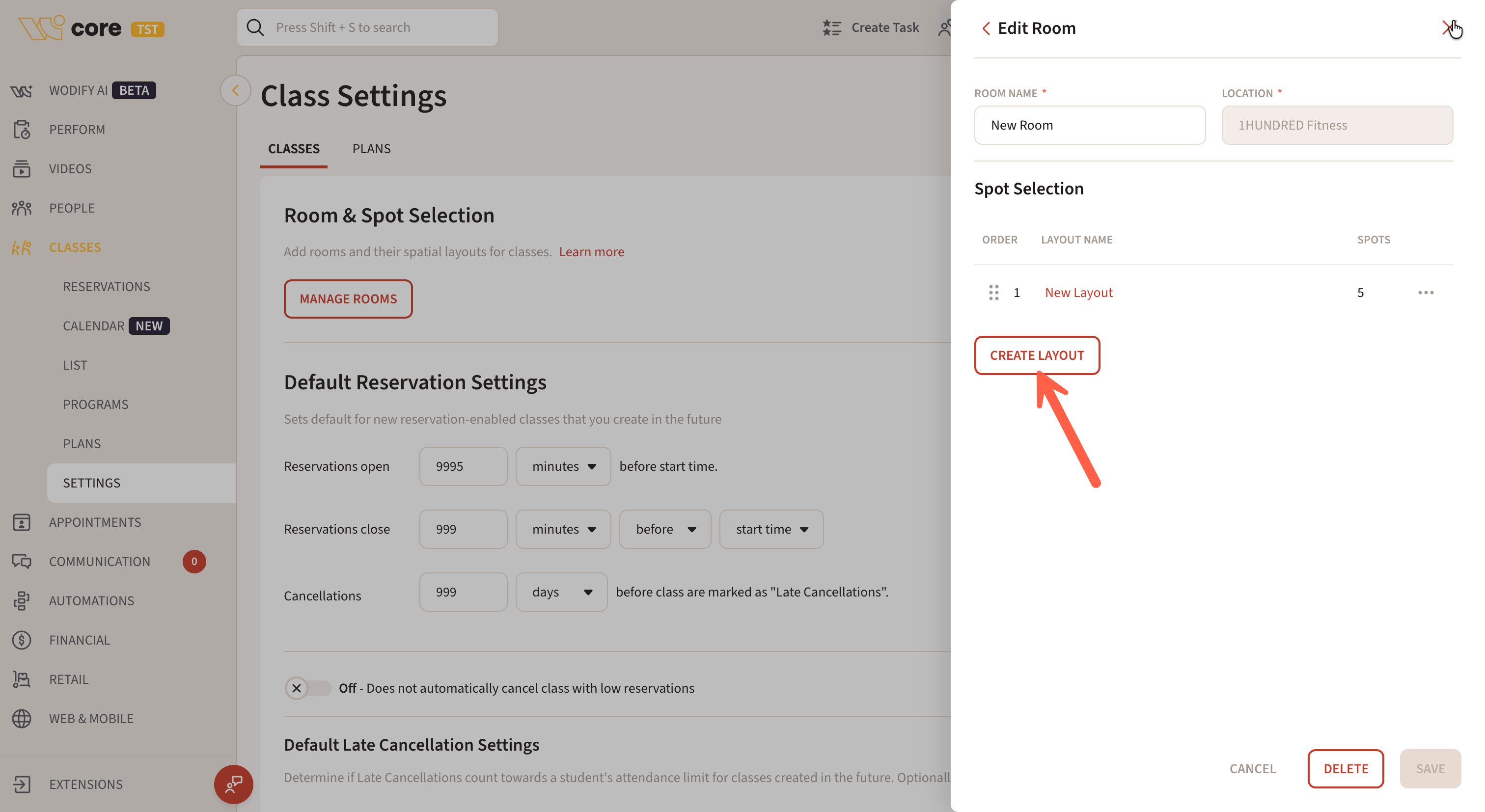Open List in sidebar
1485x812 pixels.
pos(75,365)
